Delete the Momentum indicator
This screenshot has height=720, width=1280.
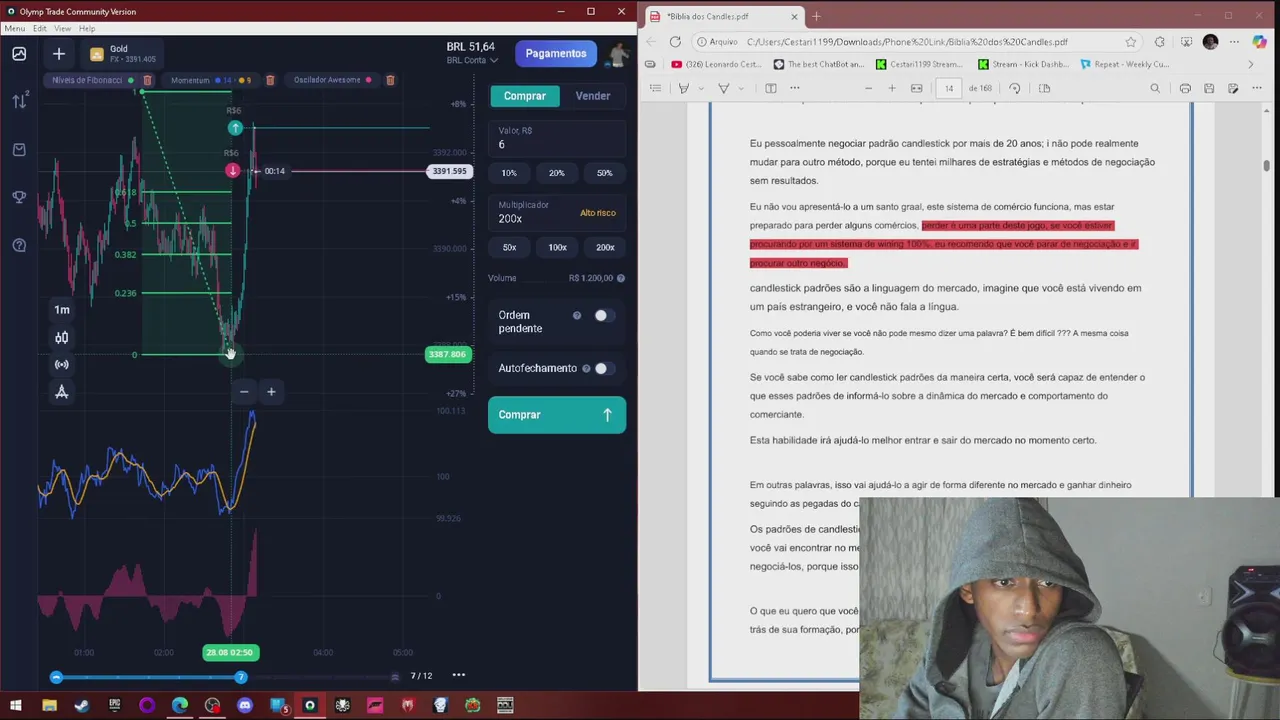[269, 80]
